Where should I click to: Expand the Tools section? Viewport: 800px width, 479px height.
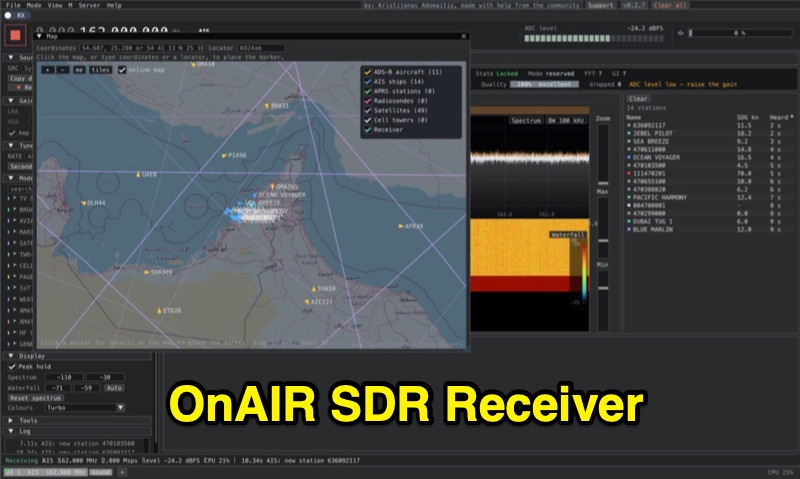point(11,420)
